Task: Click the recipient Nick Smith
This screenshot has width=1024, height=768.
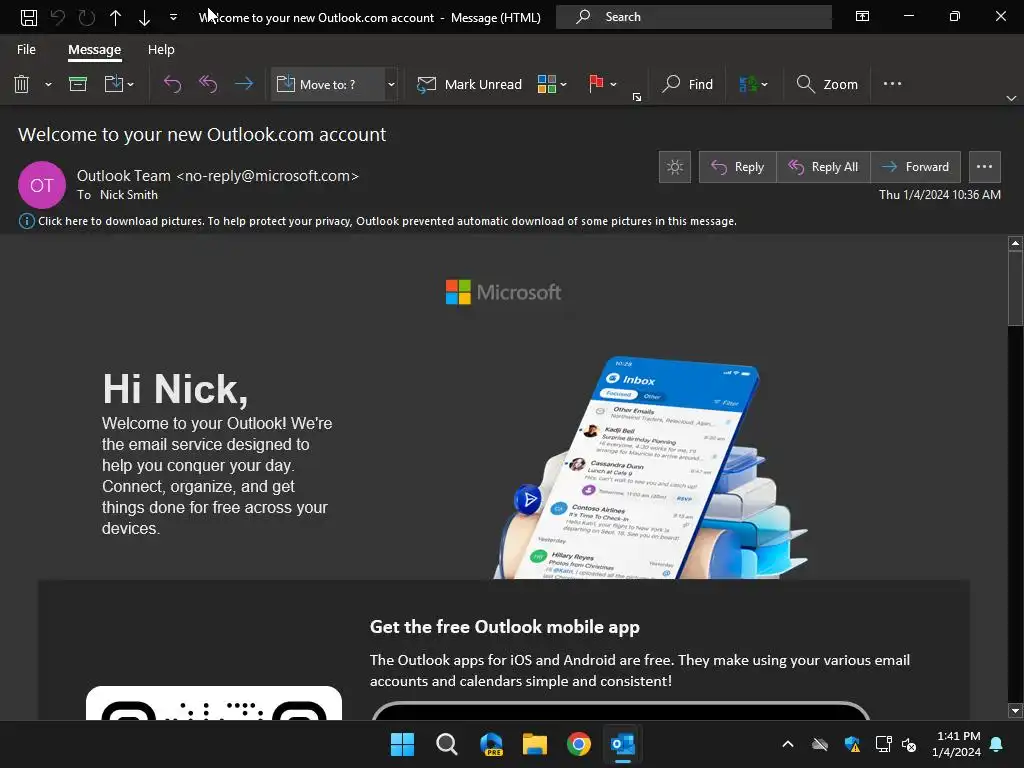Action: tap(129, 195)
